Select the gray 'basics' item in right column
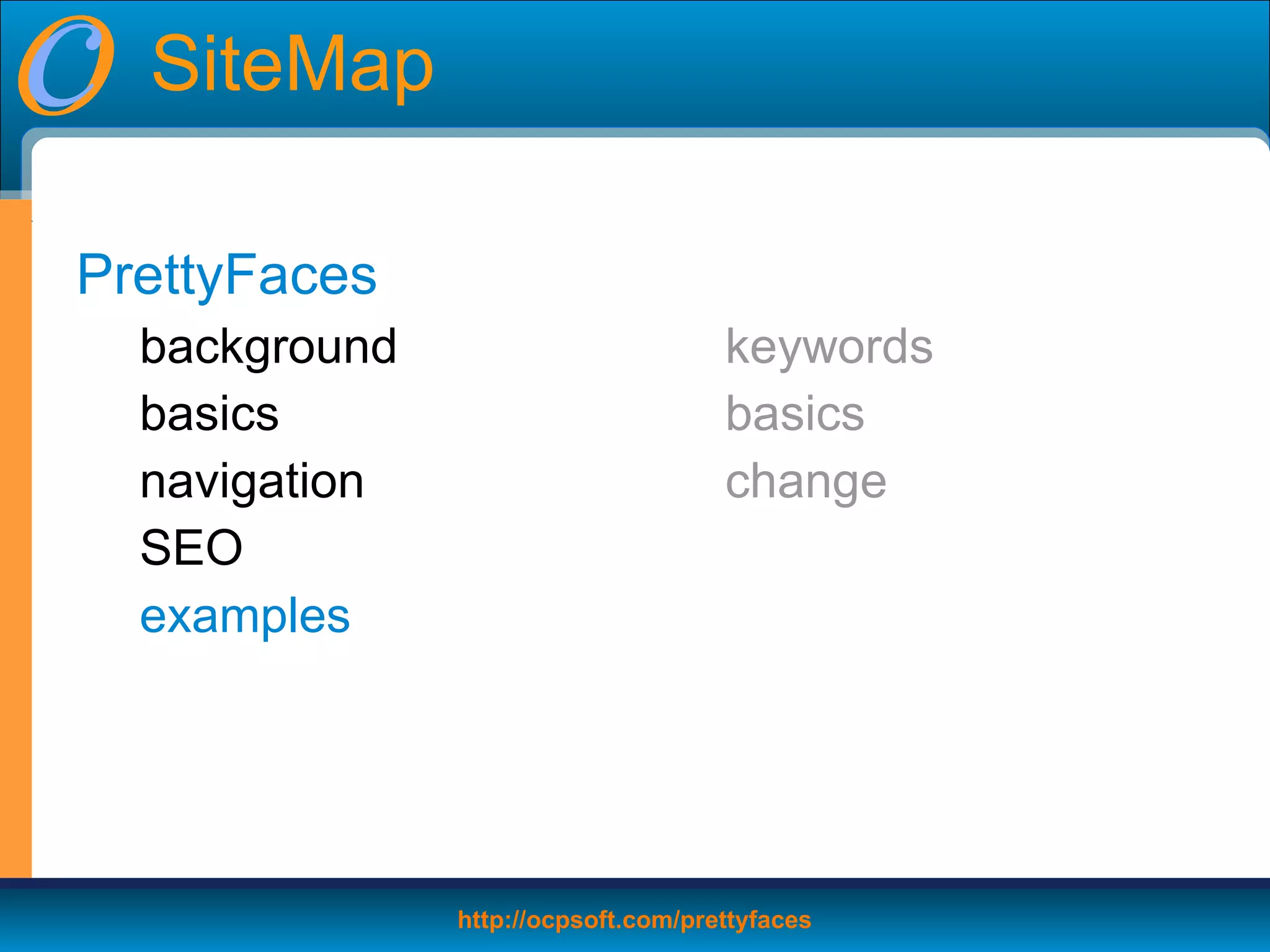The image size is (1270, 952). point(795,413)
